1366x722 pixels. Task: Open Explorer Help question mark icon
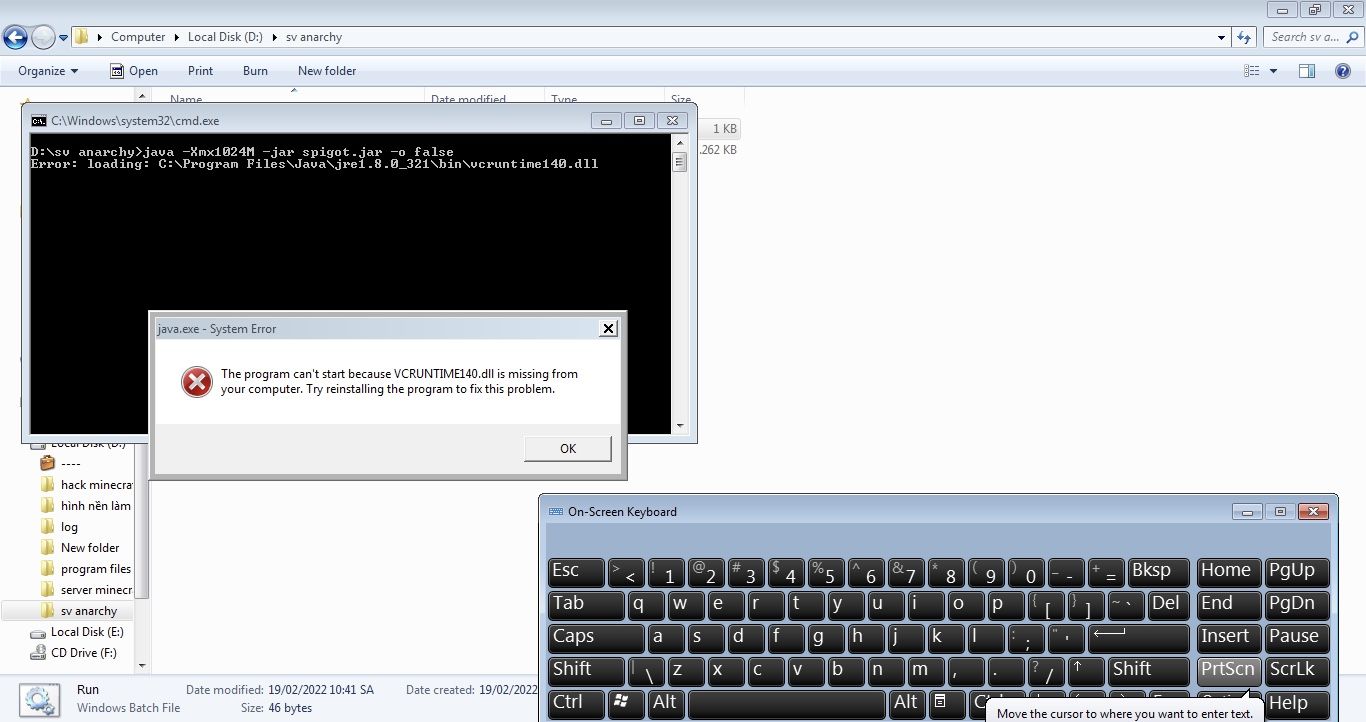[1343, 71]
